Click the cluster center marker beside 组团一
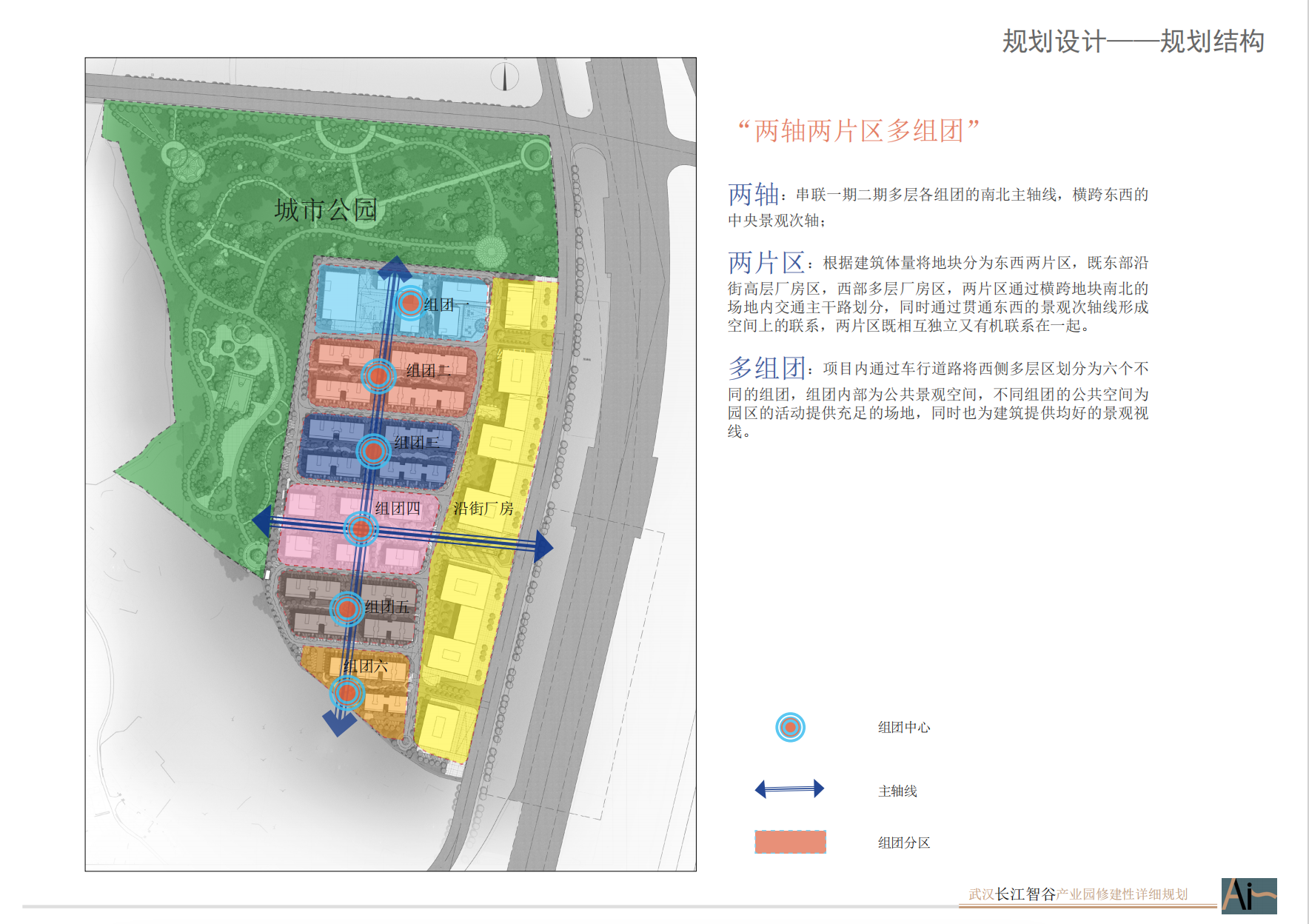The image size is (1309, 924). [409, 303]
